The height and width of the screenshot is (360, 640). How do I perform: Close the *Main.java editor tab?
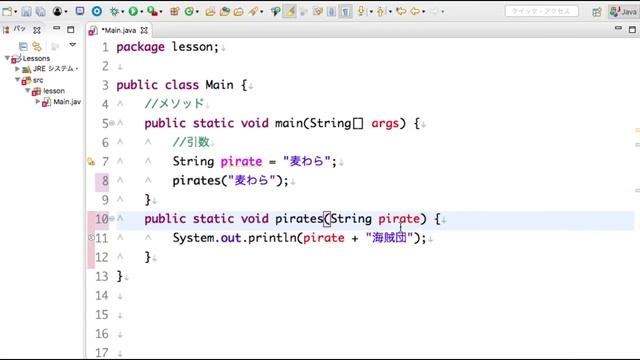144,30
